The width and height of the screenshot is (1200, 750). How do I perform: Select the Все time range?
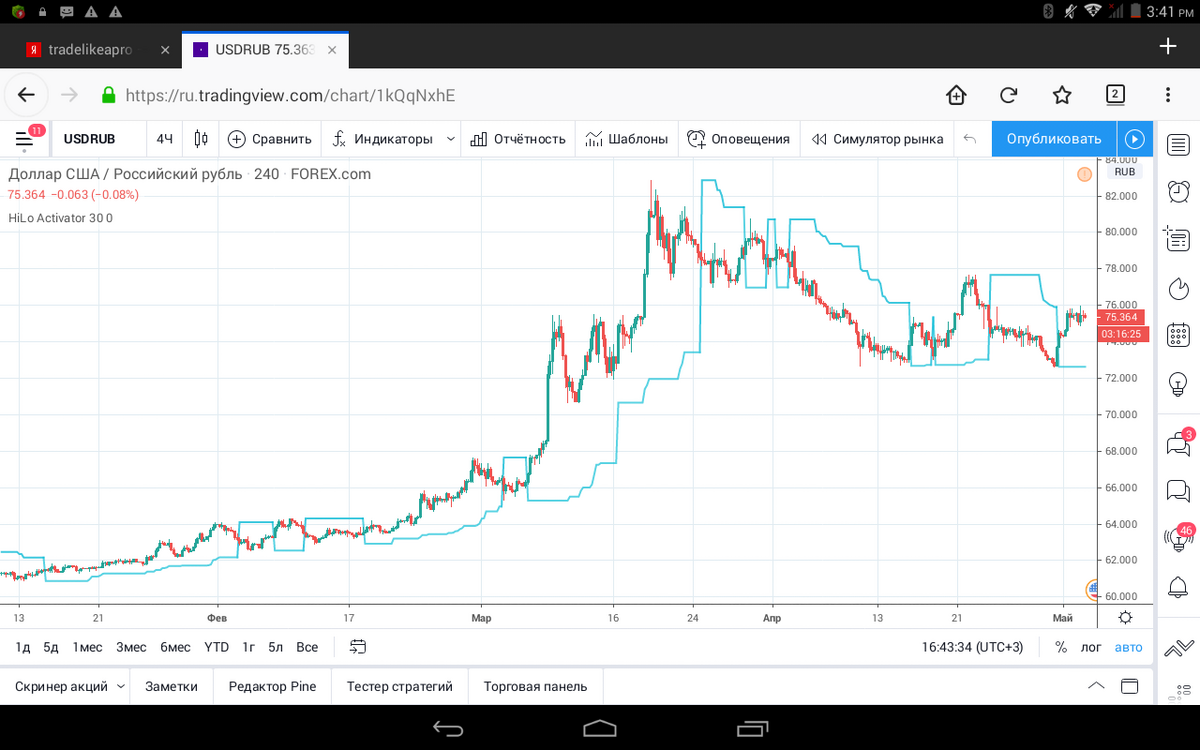[307, 647]
